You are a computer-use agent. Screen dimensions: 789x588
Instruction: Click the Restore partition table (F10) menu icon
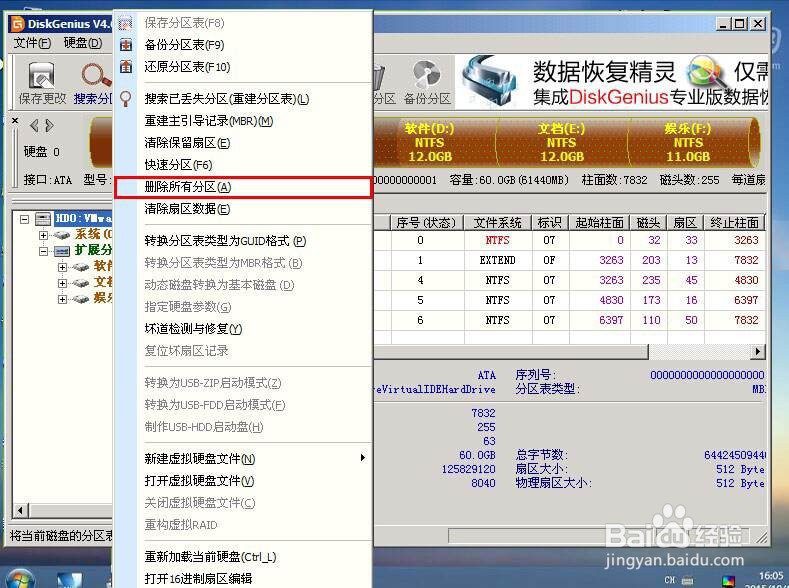tap(126, 66)
